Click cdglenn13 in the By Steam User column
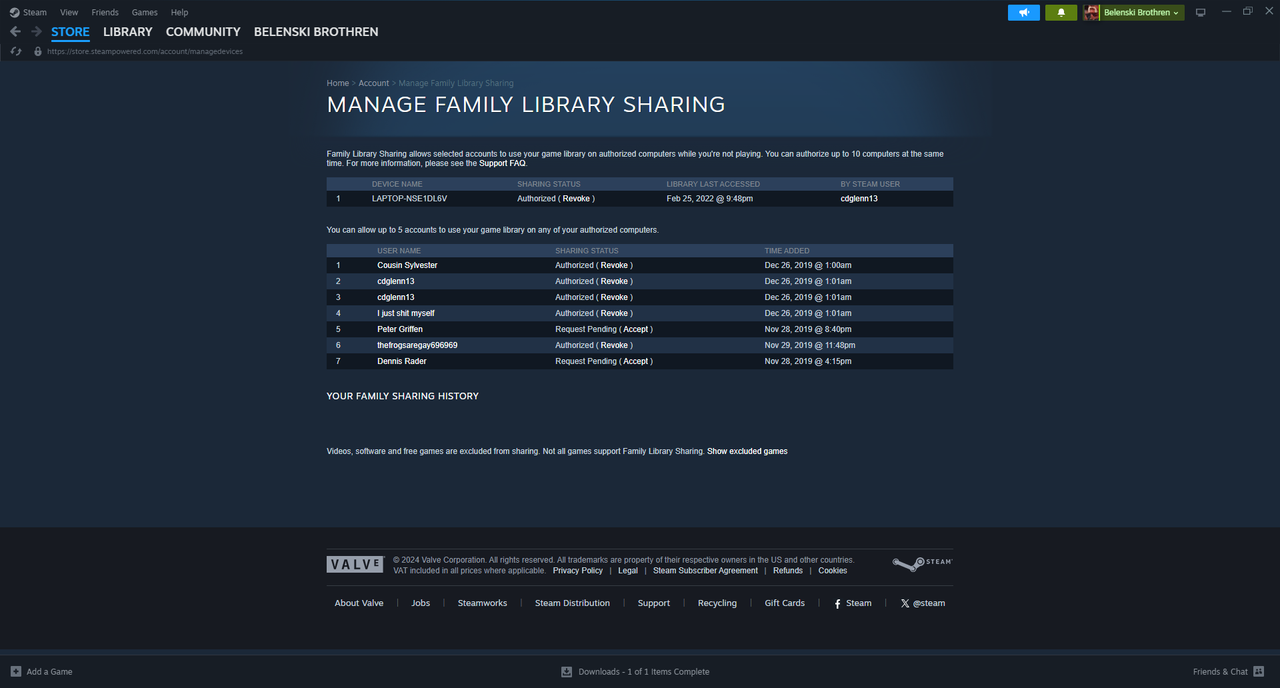The image size is (1280, 688). pos(859,199)
